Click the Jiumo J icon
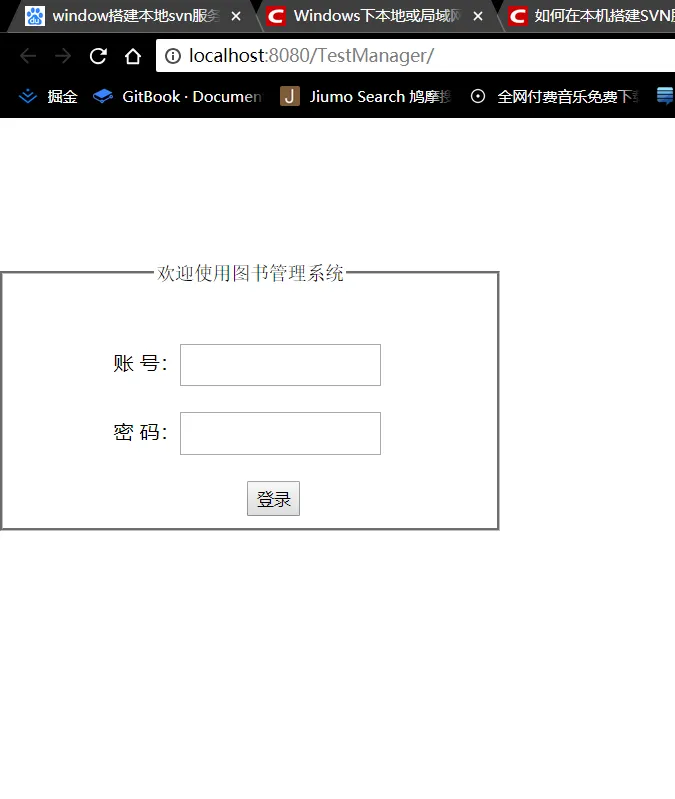This screenshot has height=799, width=675. coord(289,96)
